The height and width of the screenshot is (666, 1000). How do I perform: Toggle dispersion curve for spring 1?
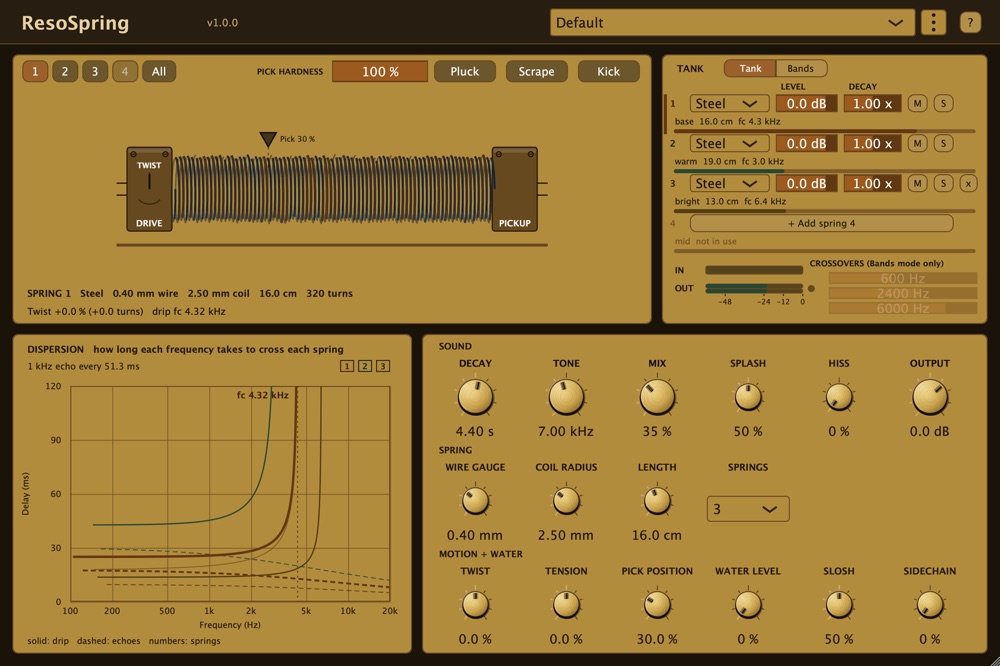pyautogui.click(x=347, y=366)
